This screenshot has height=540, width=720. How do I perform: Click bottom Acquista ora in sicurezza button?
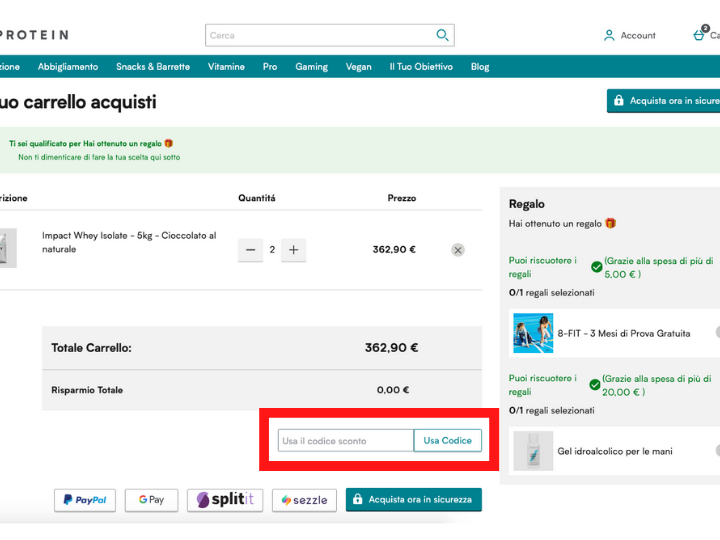(414, 500)
